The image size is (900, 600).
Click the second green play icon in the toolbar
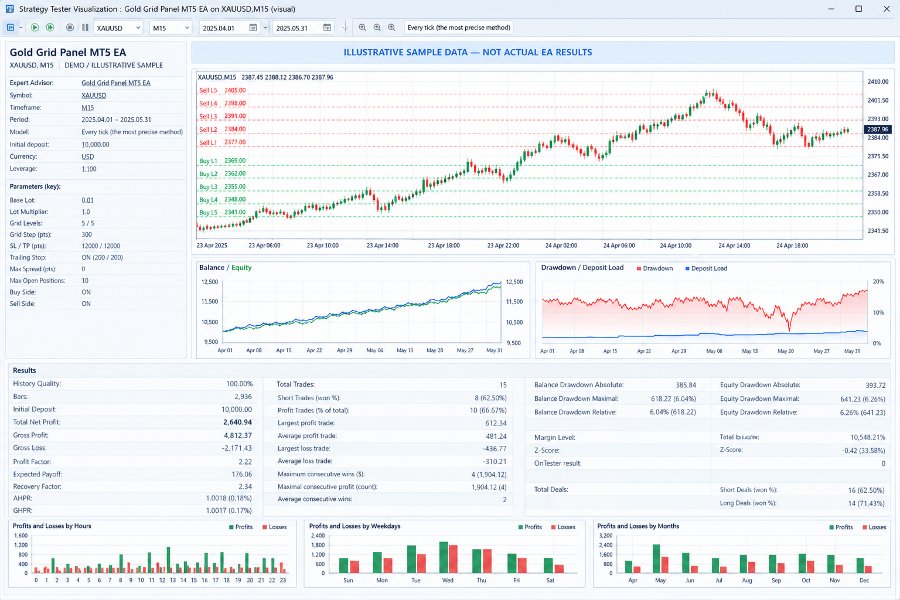click(x=50, y=28)
